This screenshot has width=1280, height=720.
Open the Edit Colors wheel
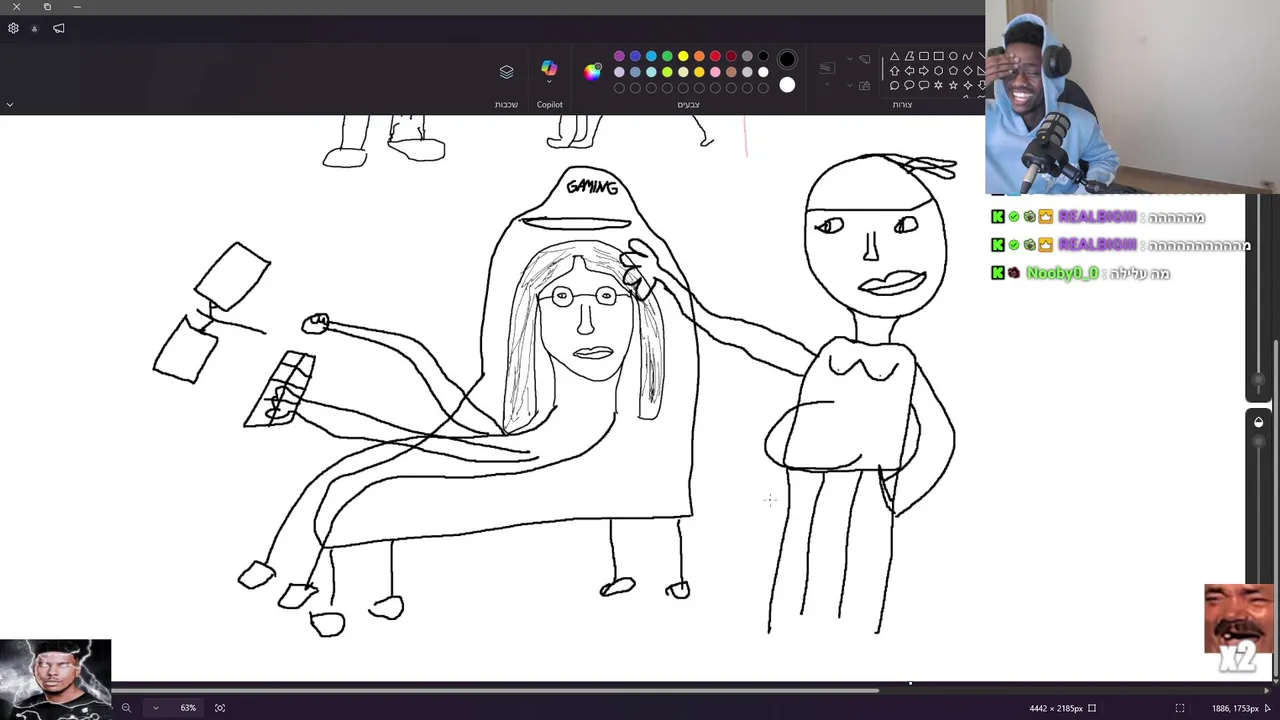(593, 72)
